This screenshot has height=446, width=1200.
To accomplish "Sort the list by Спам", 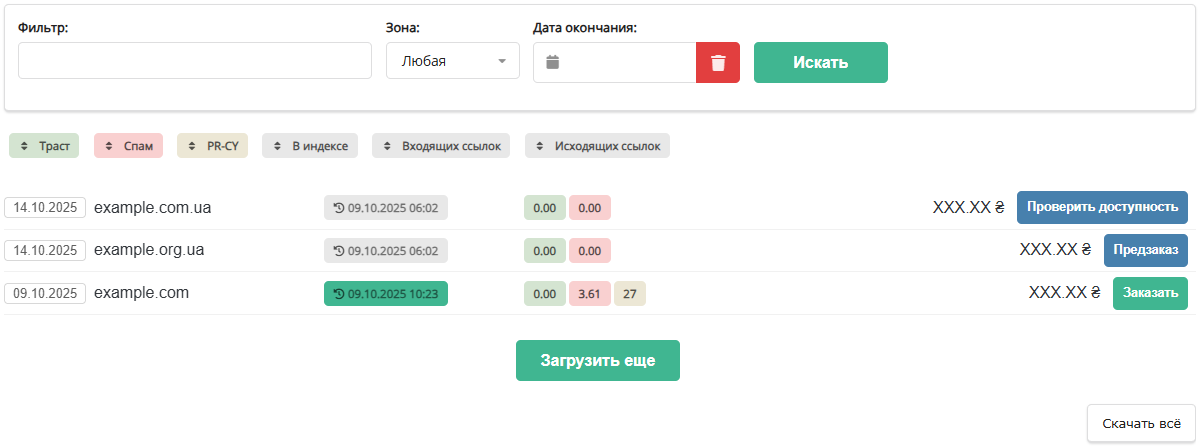I will (128, 146).
